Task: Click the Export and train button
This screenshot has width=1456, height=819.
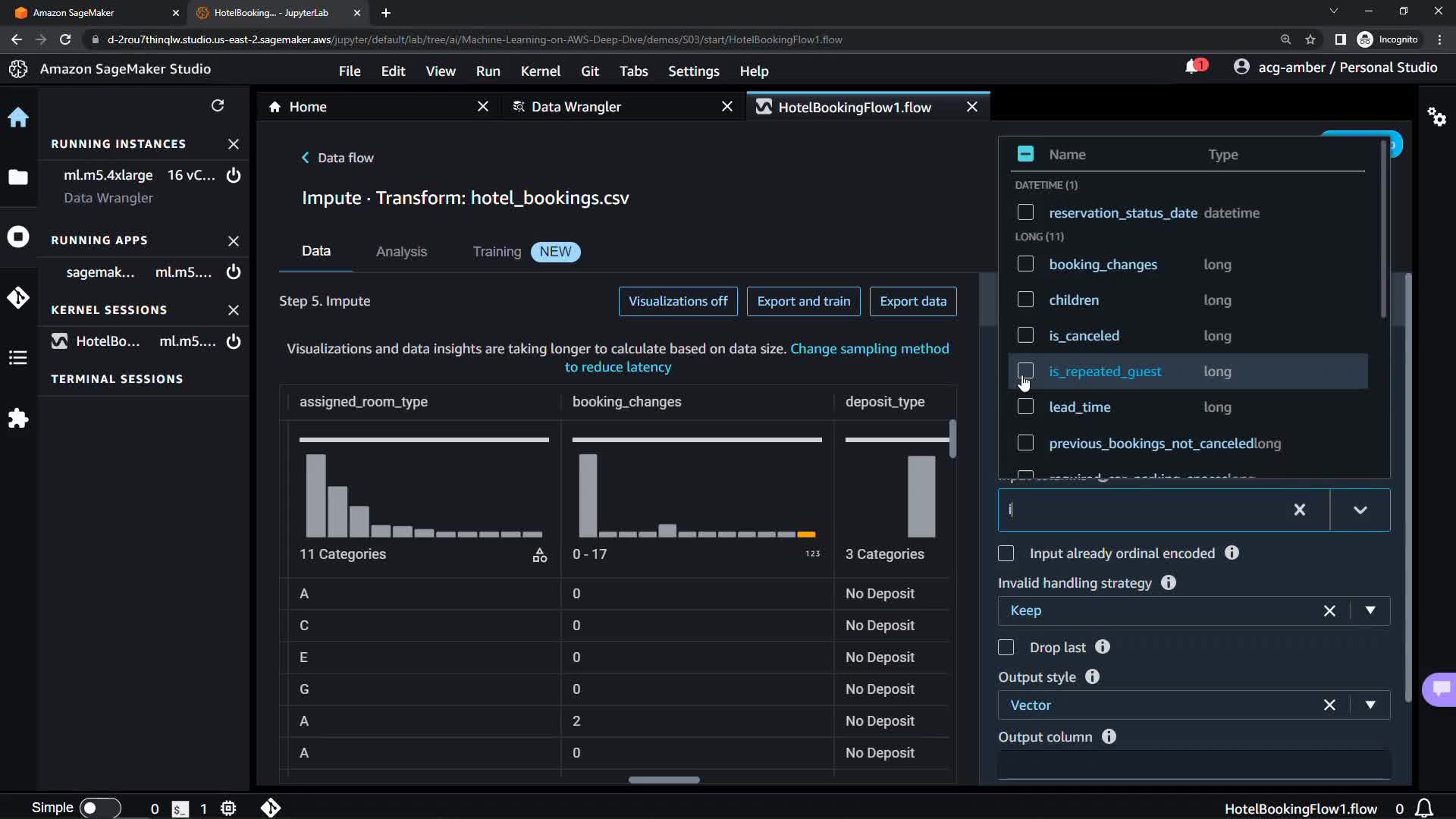Action: coord(803,301)
